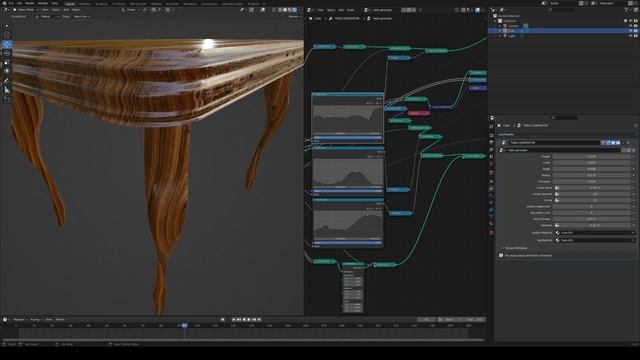Open the Render menu
This screenshot has width=640, height=360.
coord(29,3)
